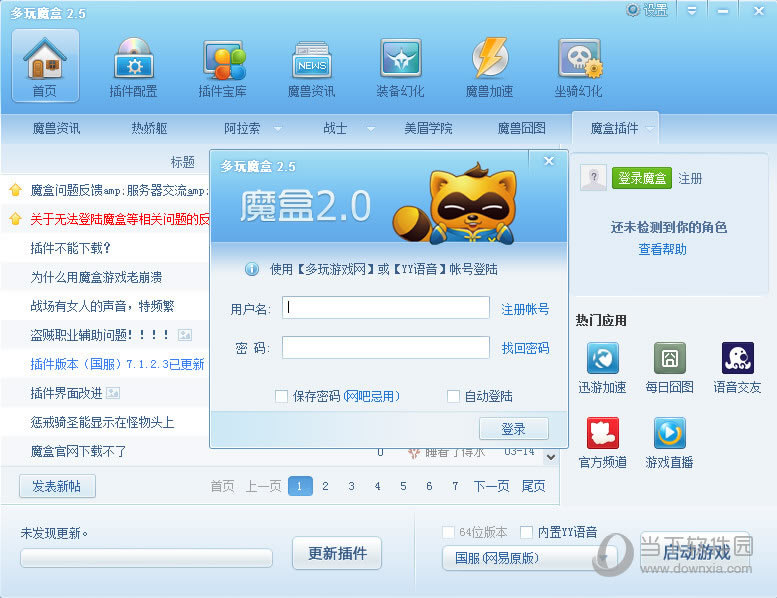The image size is (777, 598).
Task: Open 插件配置 plugin settings icon
Action: (133, 66)
